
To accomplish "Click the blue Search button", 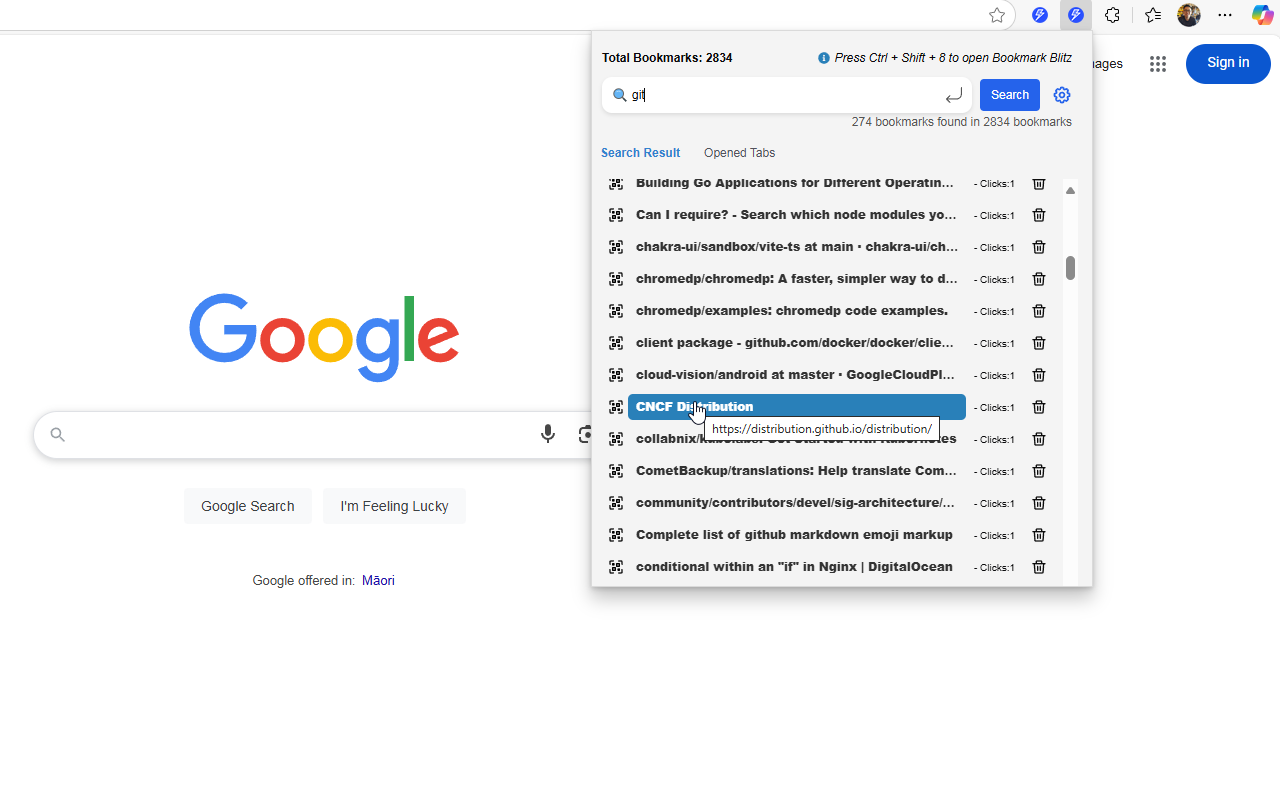I will tap(1009, 95).
